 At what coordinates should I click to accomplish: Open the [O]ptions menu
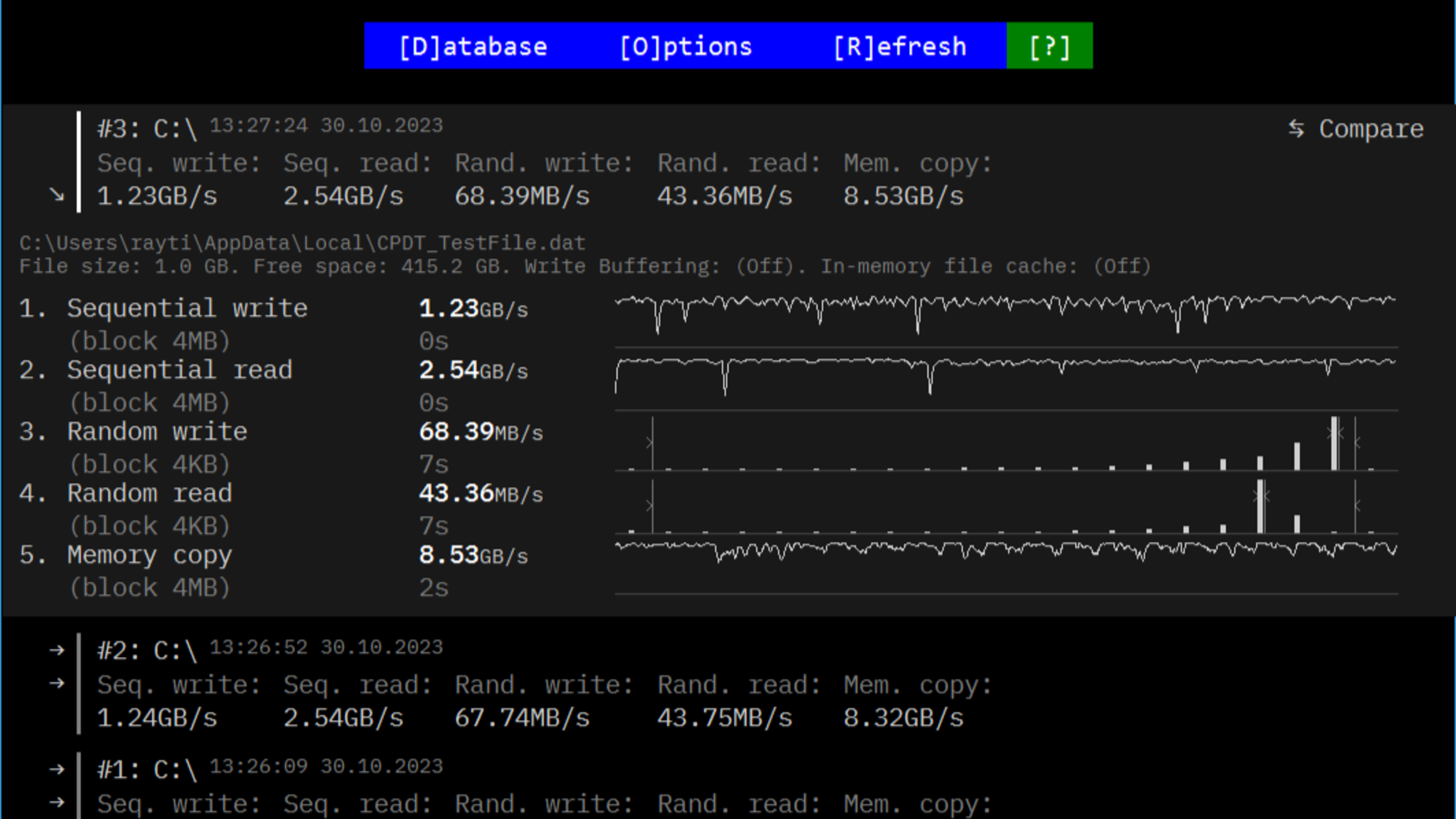686,46
